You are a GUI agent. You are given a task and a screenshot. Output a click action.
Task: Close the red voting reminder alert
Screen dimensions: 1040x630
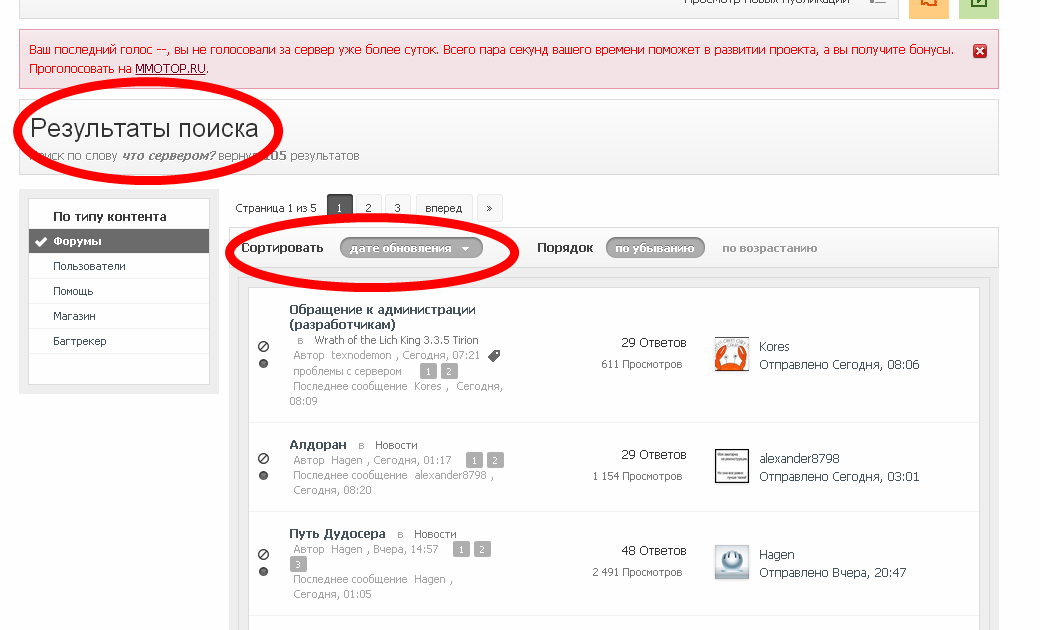coord(980,51)
